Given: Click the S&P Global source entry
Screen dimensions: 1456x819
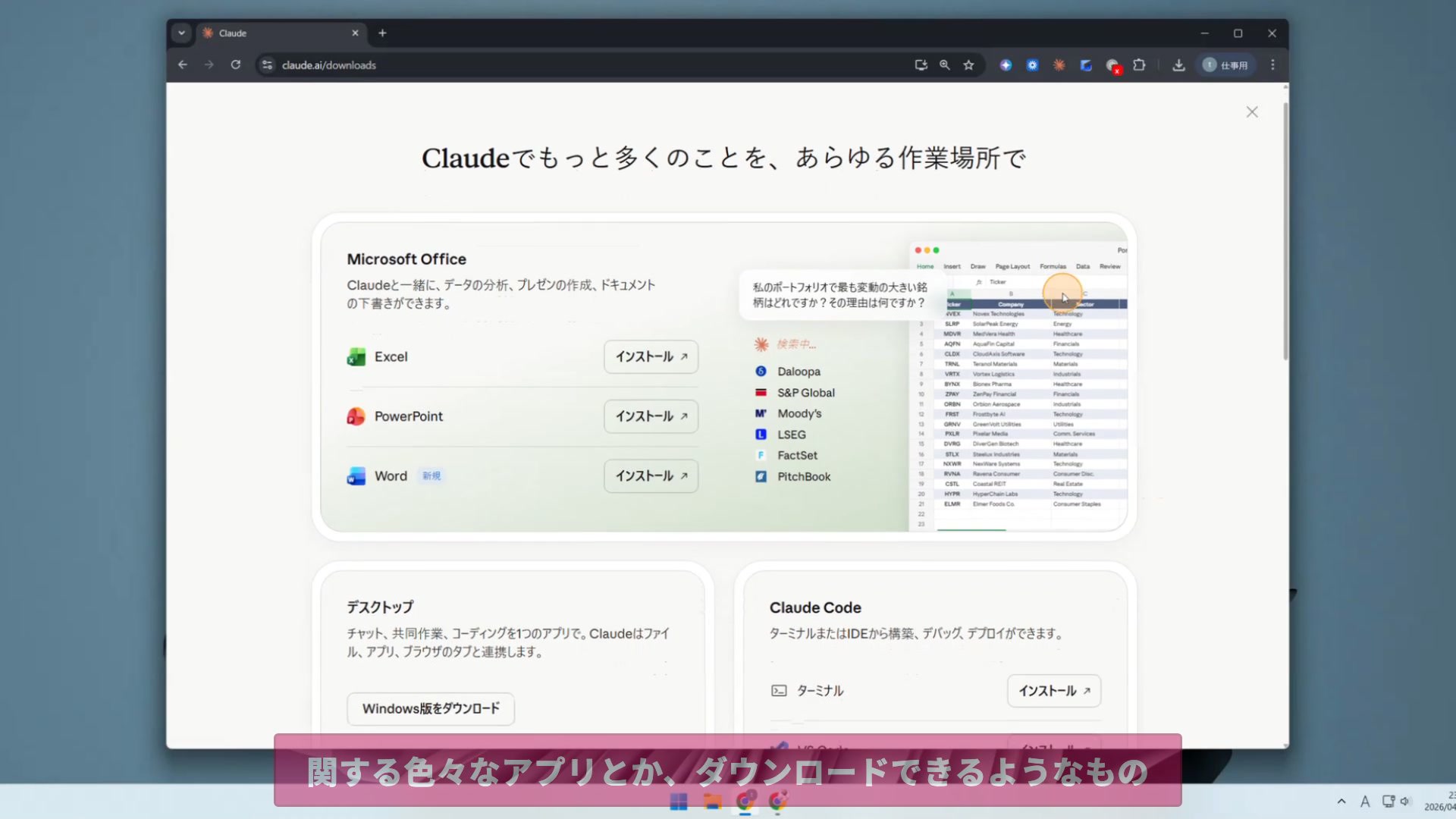Looking at the screenshot, I should (795, 393).
